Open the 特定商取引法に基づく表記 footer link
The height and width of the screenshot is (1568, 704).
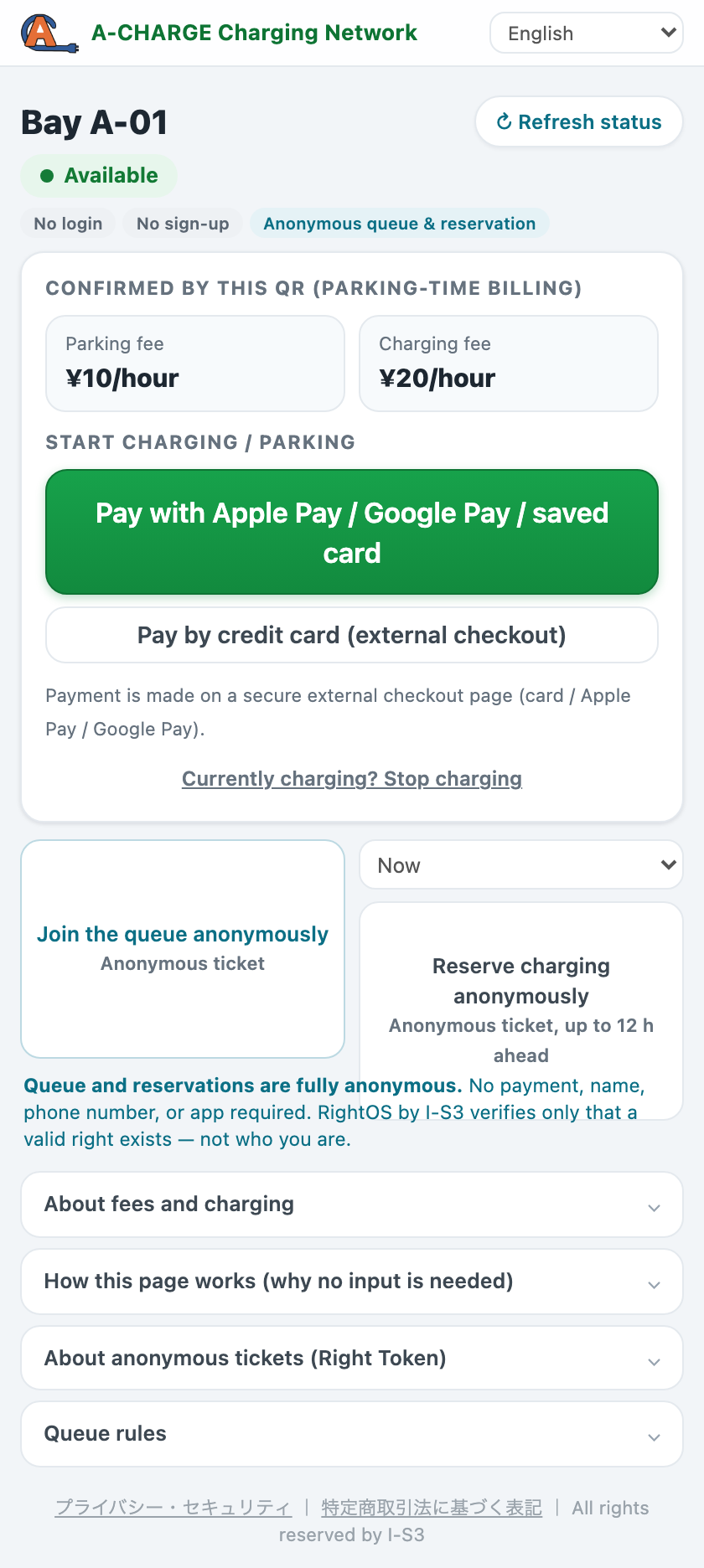pyautogui.click(x=432, y=1508)
